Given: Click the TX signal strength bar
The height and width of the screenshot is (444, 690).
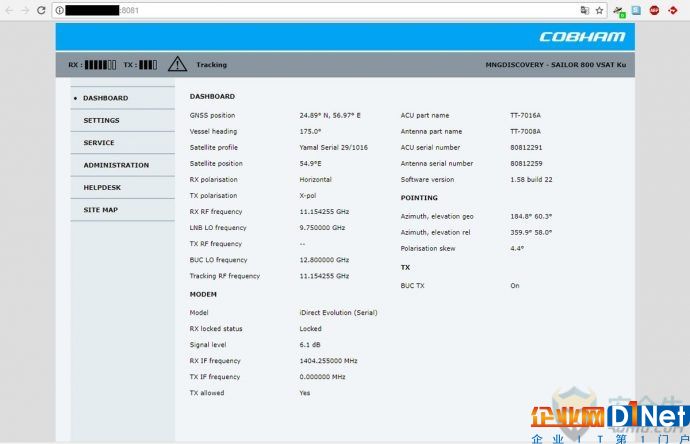Looking at the screenshot, I should (x=148, y=65).
